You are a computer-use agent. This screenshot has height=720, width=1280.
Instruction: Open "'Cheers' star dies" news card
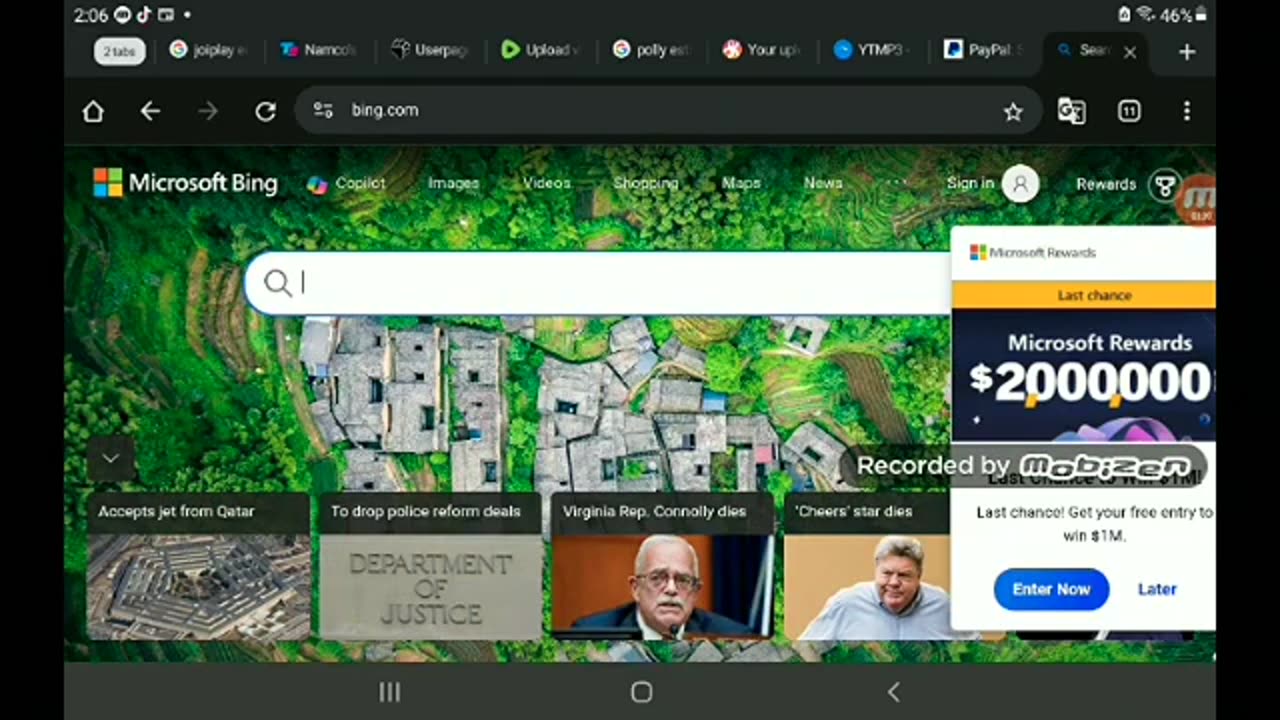tap(867, 565)
